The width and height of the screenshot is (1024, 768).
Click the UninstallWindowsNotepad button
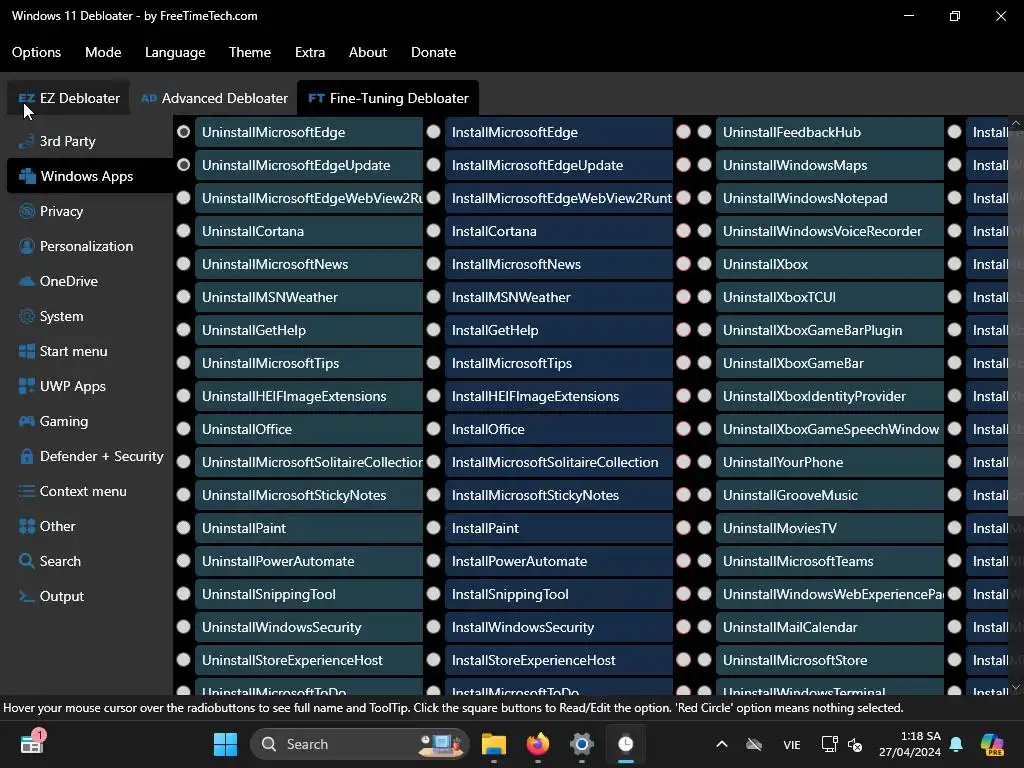(x=830, y=198)
